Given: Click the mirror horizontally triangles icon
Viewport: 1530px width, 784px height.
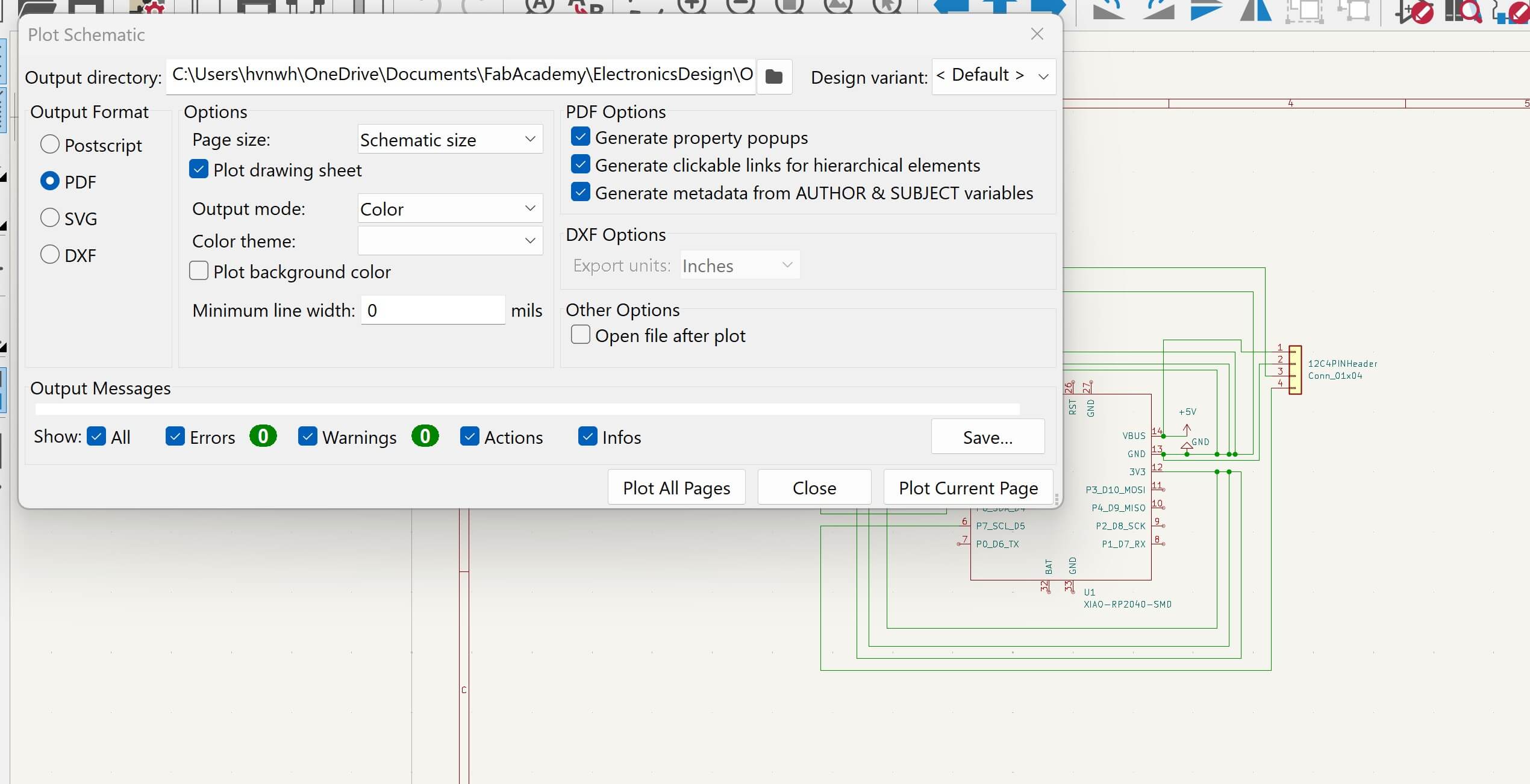Looking at the screenshot, I should tap(1256, 10).
